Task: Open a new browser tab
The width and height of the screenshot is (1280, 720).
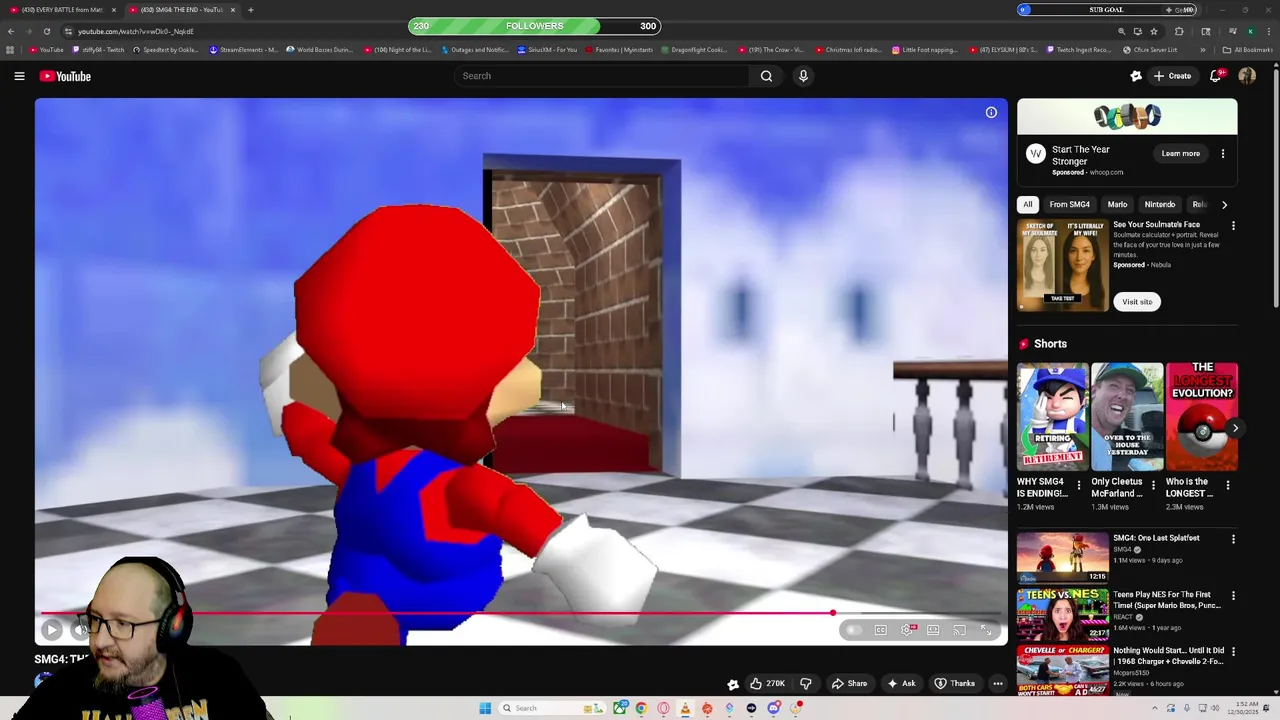Action: tap(250, 10)
